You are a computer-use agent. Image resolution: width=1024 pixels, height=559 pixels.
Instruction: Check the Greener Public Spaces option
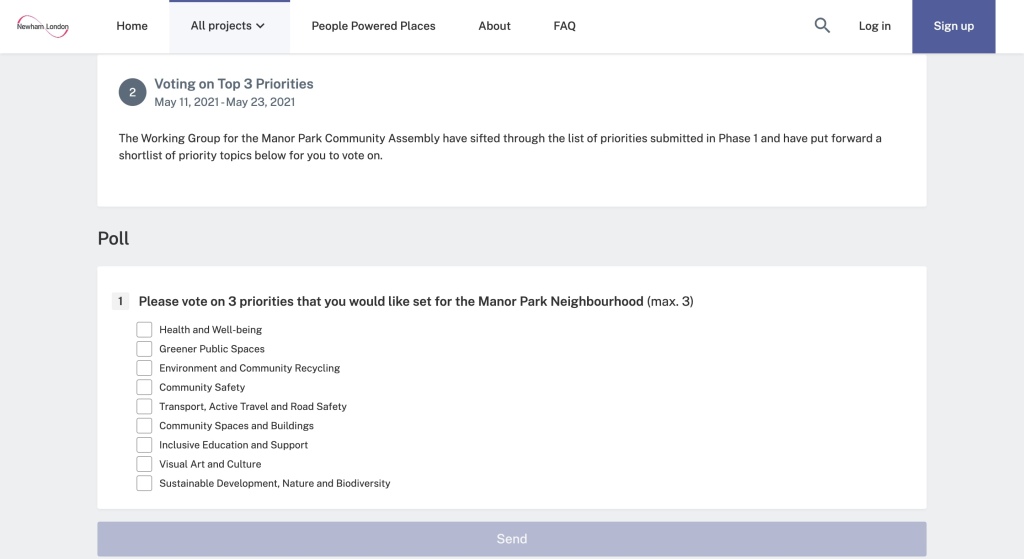(144, 349)
